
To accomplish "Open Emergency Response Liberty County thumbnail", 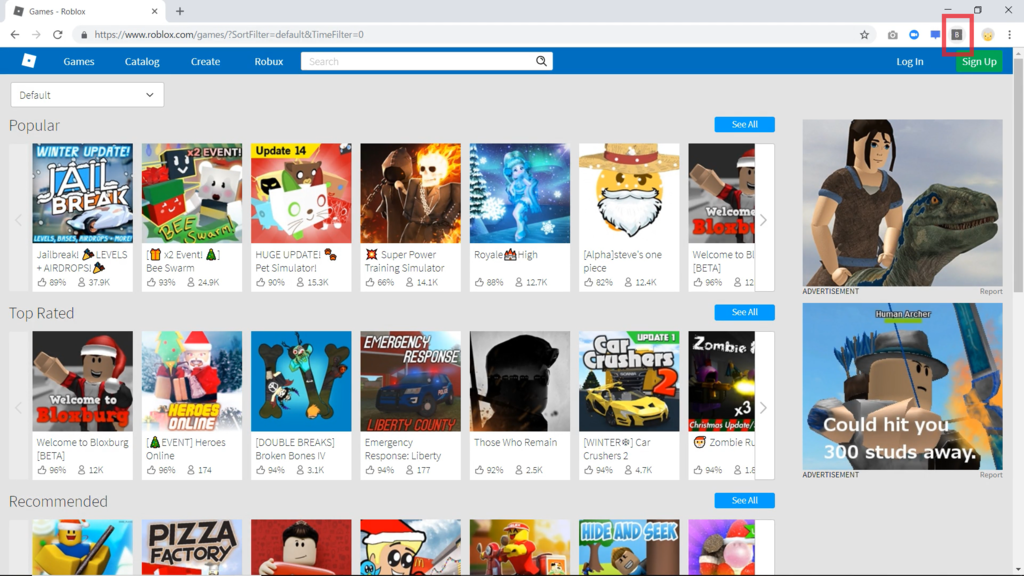I will [410, 381].
